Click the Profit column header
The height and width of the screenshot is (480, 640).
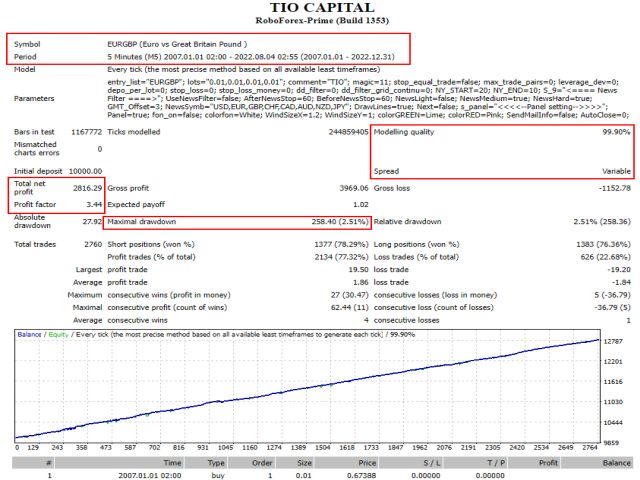[534, 463]
